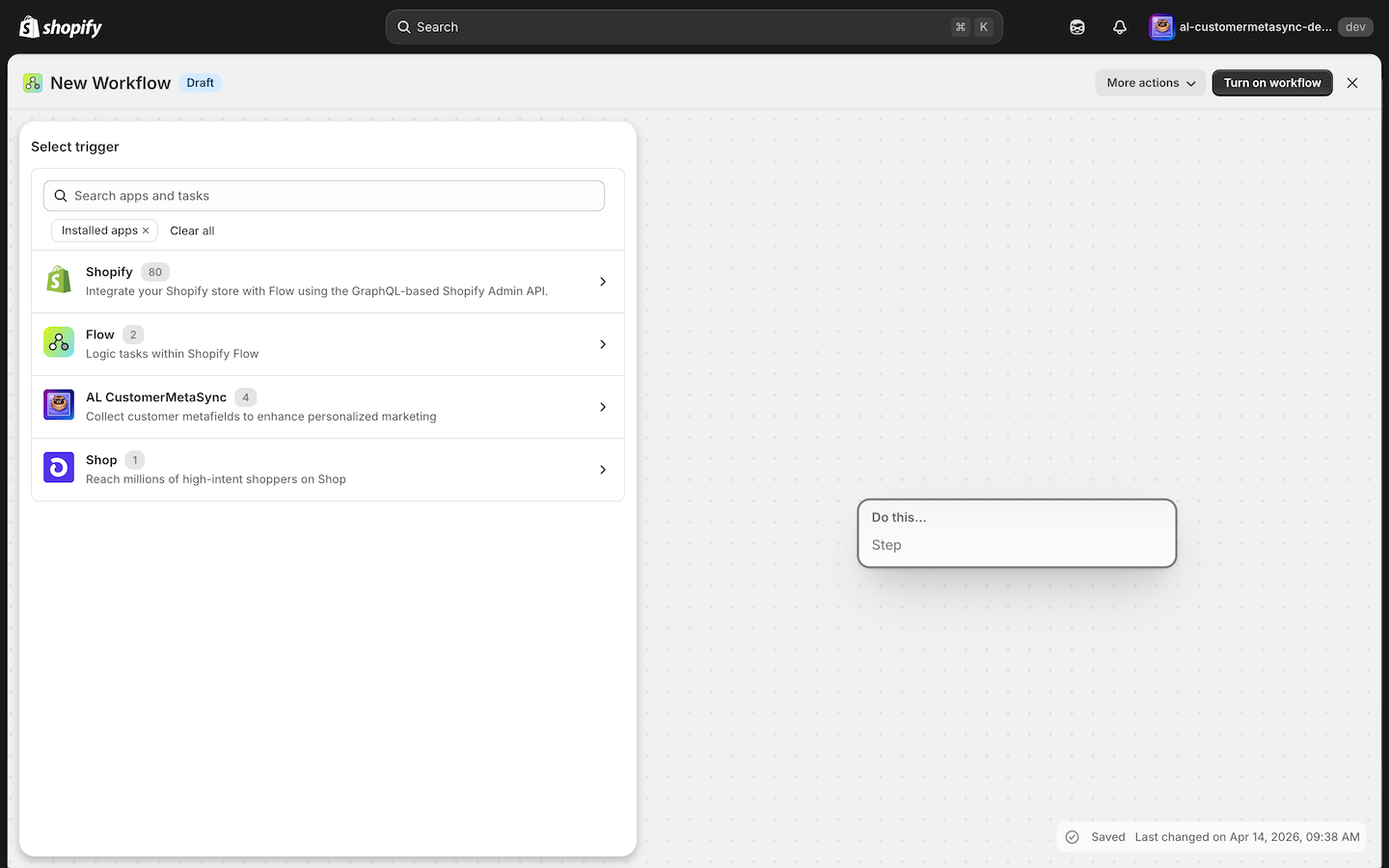Click the Shop trigger count 1 badge
Image resolution: width=1389 pixels, height=868 pixels.
(x=135, y=460)
